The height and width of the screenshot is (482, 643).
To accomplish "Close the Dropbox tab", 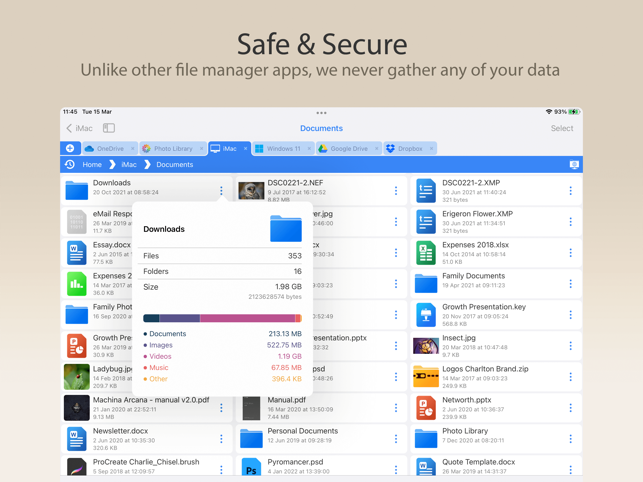I will 431,148.
